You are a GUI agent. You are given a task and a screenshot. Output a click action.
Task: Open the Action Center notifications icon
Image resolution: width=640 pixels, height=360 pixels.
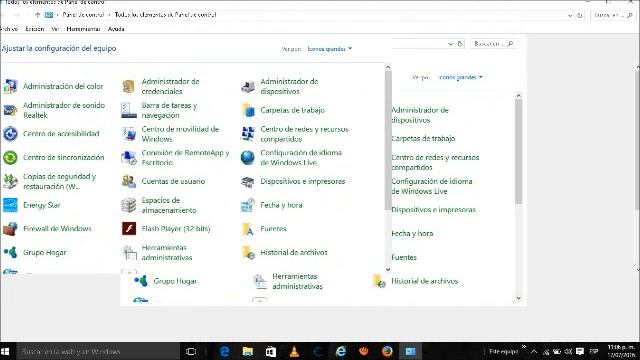tap(580, 351)
